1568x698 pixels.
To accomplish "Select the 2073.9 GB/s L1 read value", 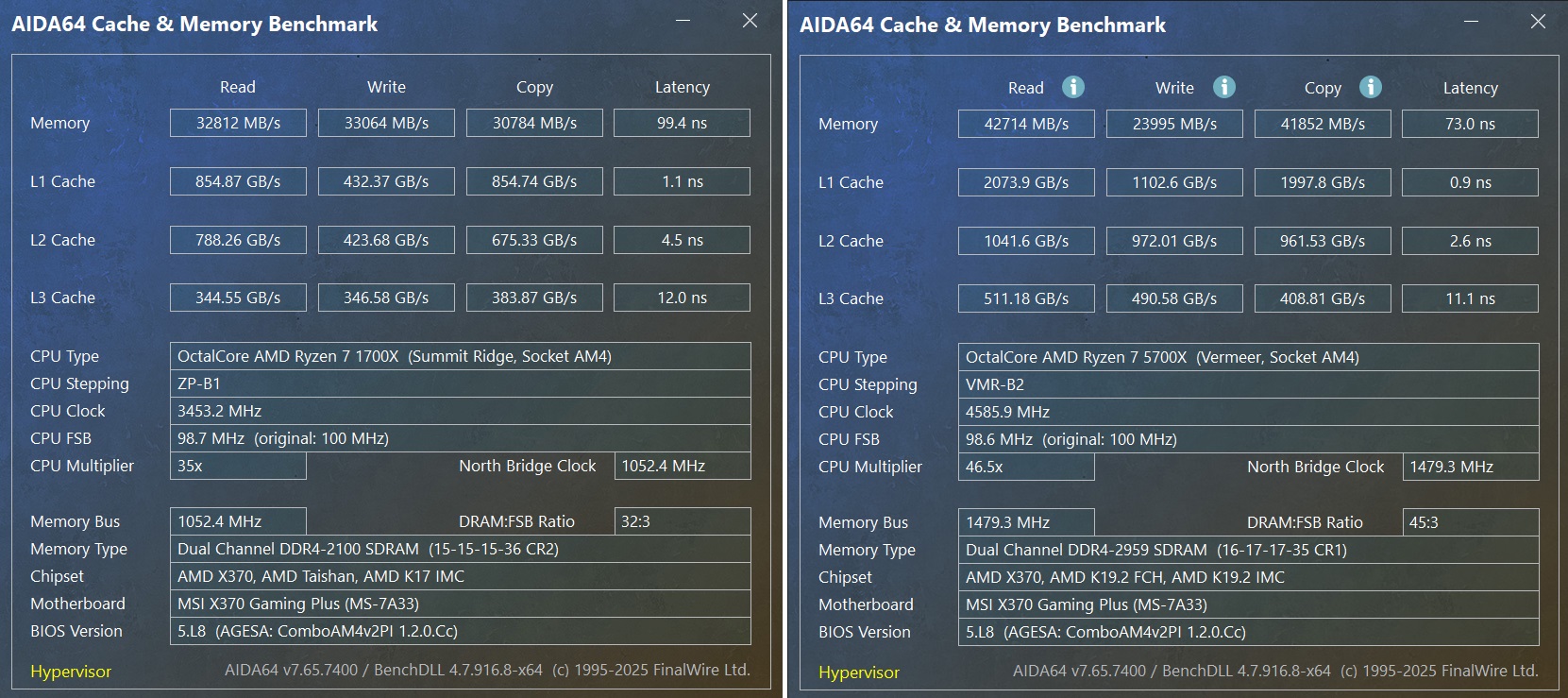I will pos(1026,182).
